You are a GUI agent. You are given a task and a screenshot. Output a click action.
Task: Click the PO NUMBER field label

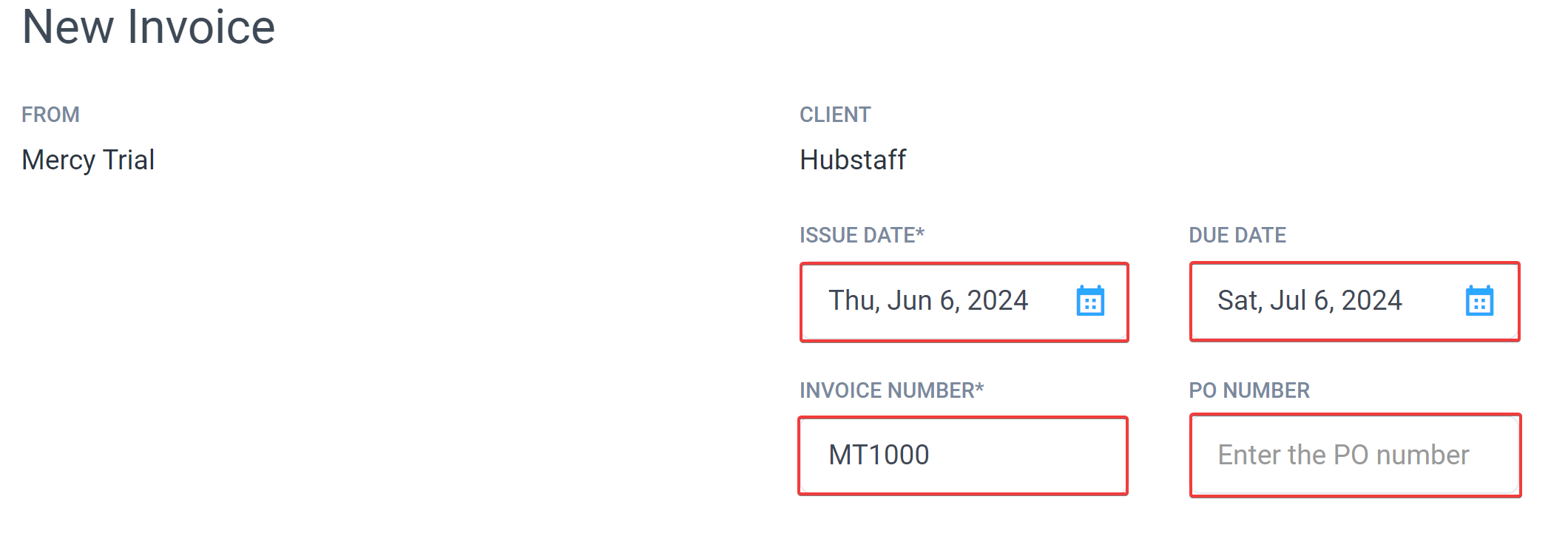point(1249,390)
